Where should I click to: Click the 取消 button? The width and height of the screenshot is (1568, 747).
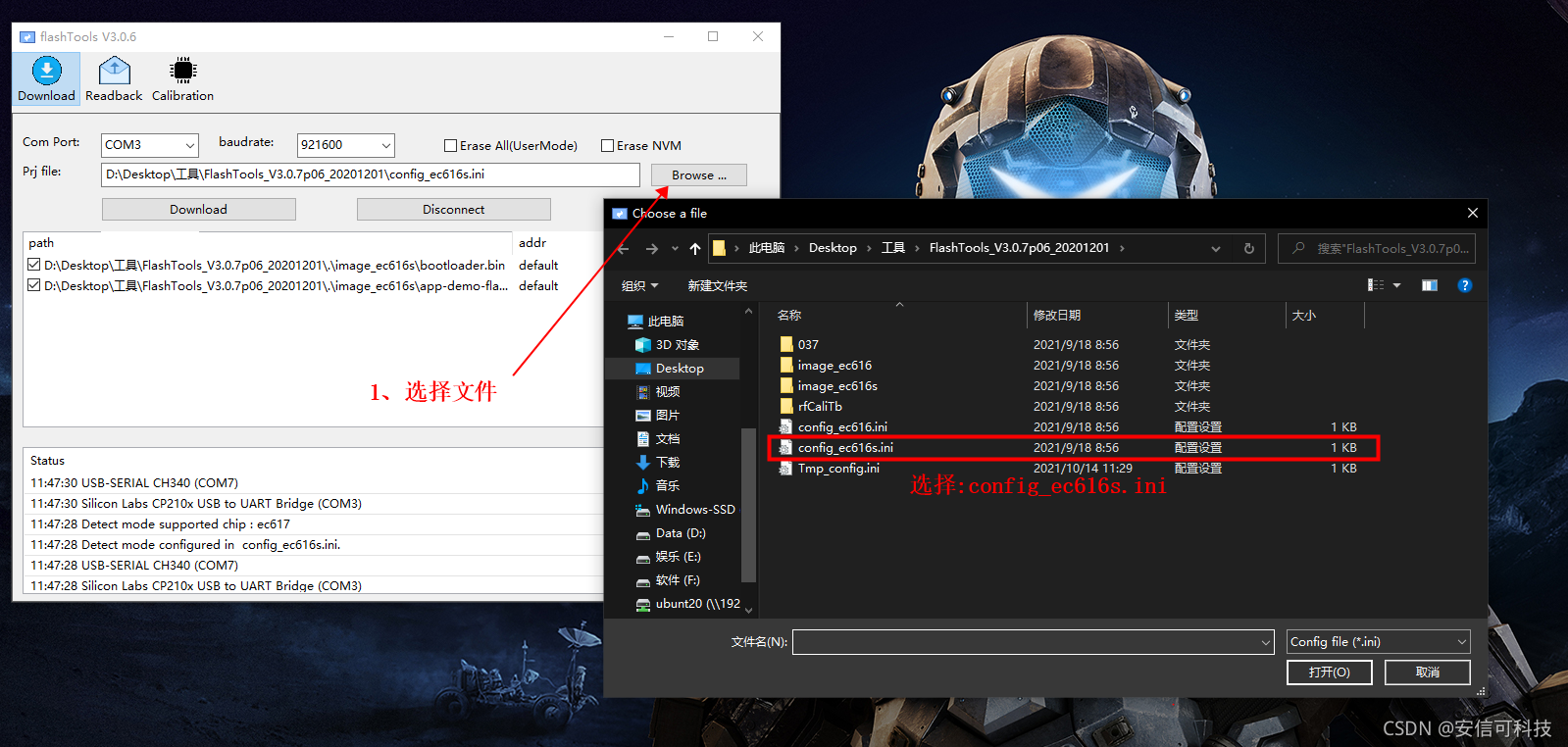(x=1427, y=672)
